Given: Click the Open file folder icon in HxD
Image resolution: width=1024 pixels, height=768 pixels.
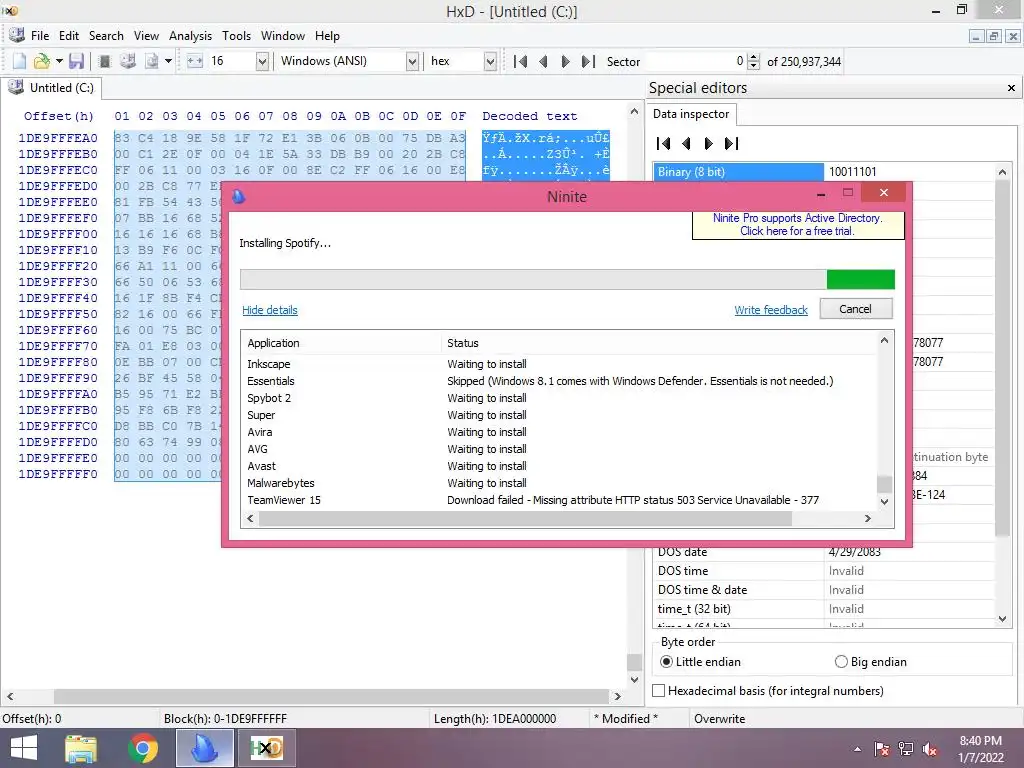Looking at the screenshot, I should pyautogui.click(x=41, y=61).
